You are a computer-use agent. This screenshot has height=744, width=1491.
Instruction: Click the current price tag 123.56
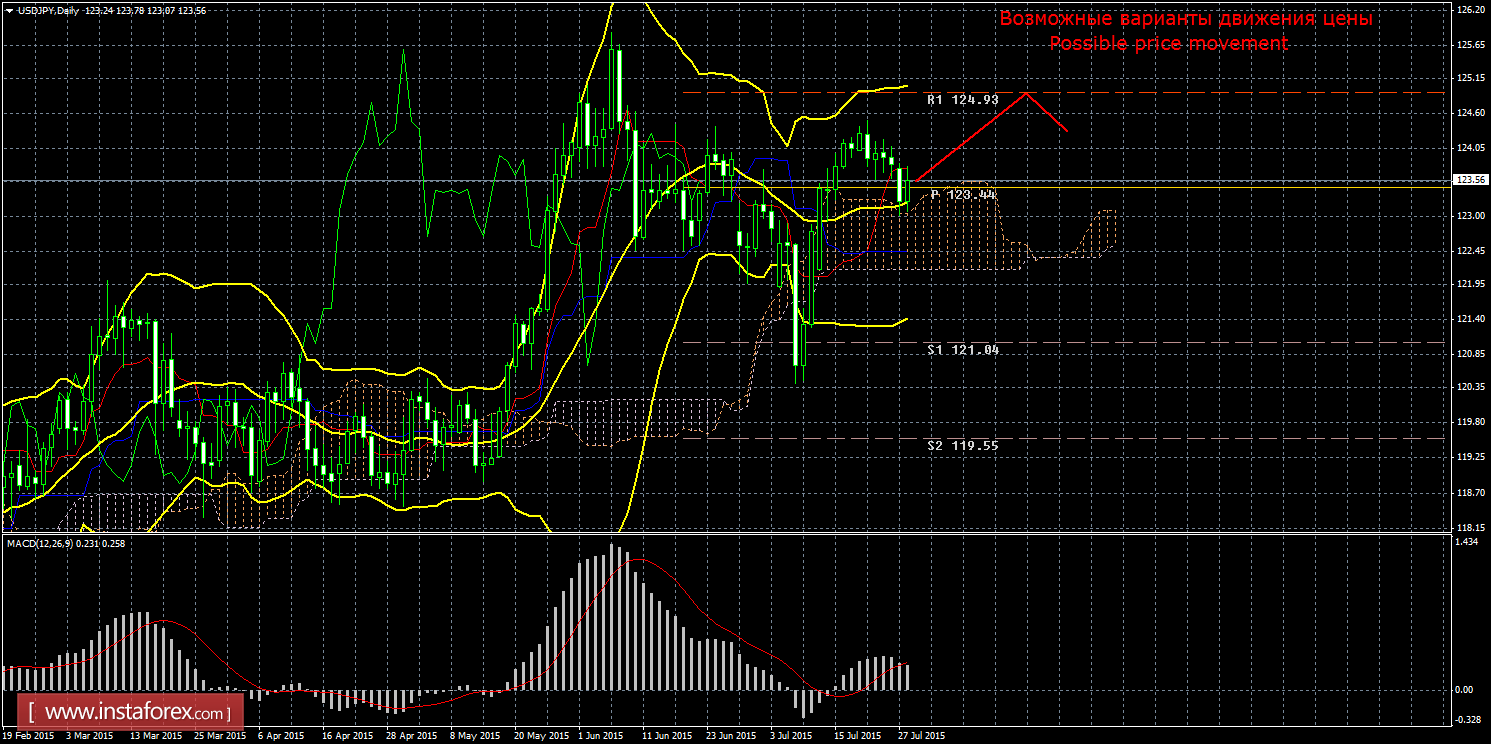(x=1469, y=181)
